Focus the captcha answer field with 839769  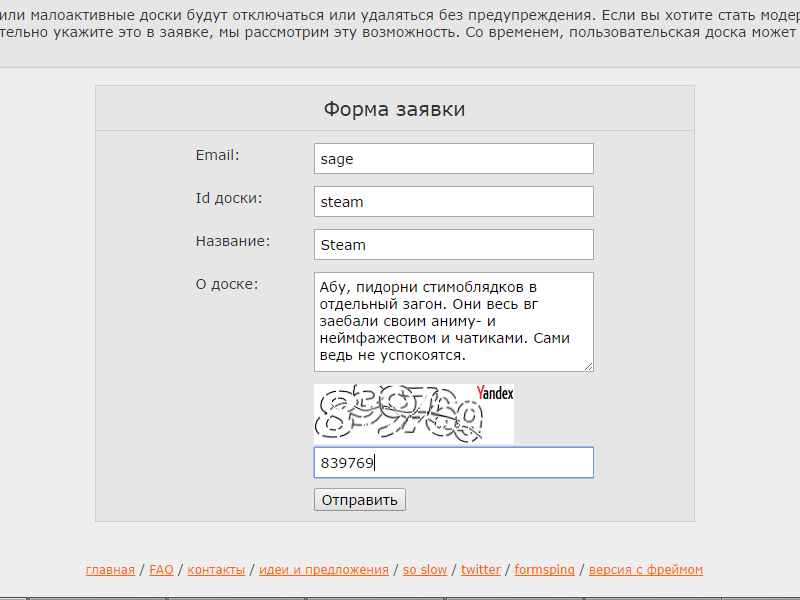[x=454, y=463]
